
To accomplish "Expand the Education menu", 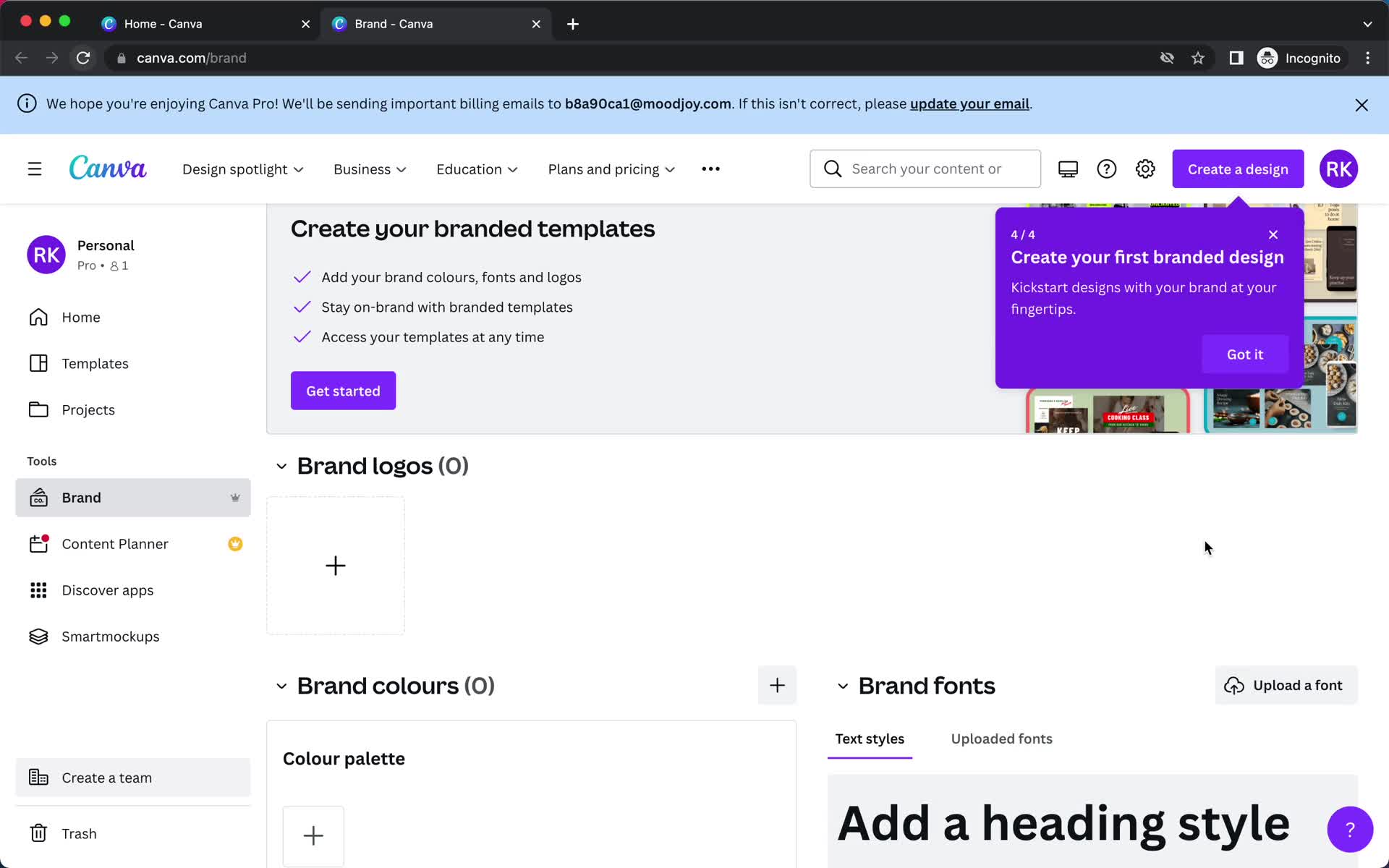I will click(477, 169).
